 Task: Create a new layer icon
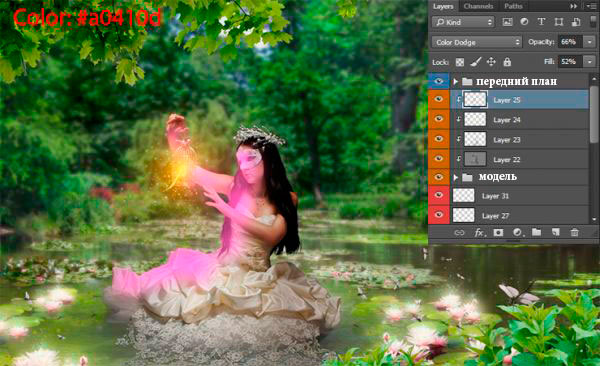pyautogui.click(x=556, y=232)
